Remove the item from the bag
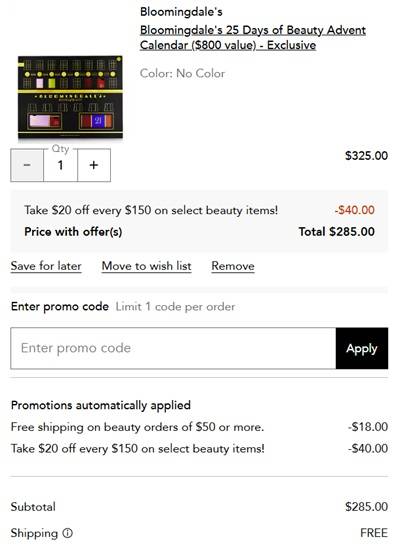Viewport: 400px width, 552px height. click(233, 266)
